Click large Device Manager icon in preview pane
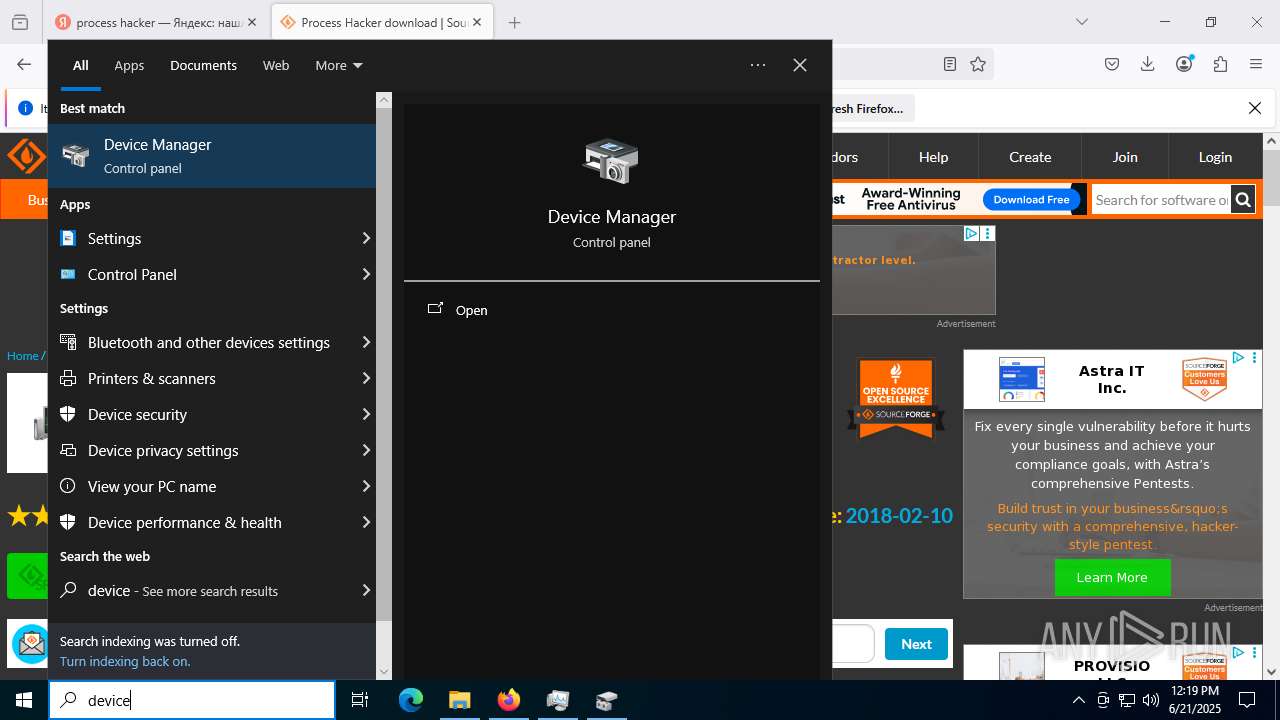The height and width of the screenshot is (720, 1280). (611, 161)
